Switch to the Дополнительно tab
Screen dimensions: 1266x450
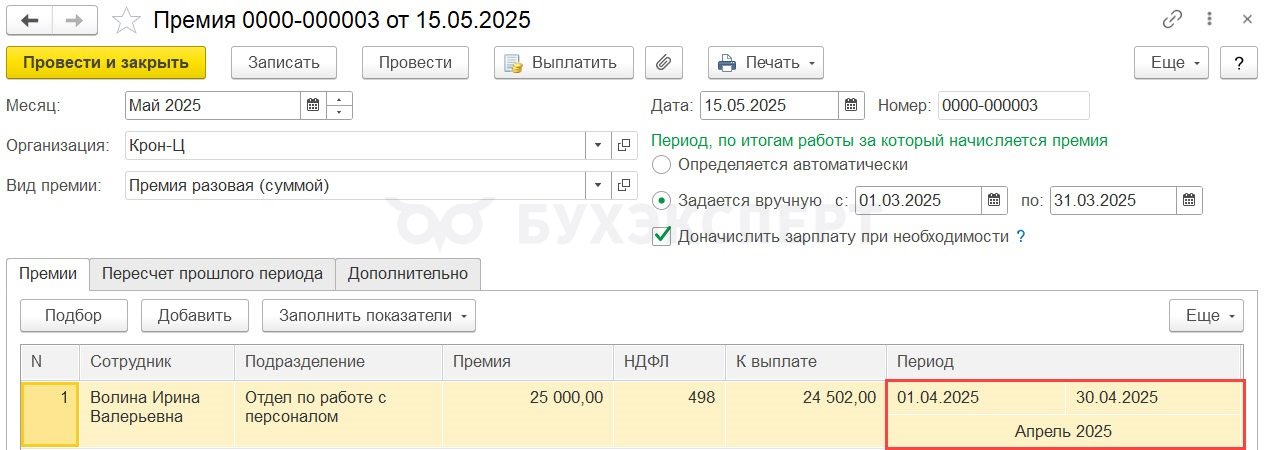pos(408,273)
